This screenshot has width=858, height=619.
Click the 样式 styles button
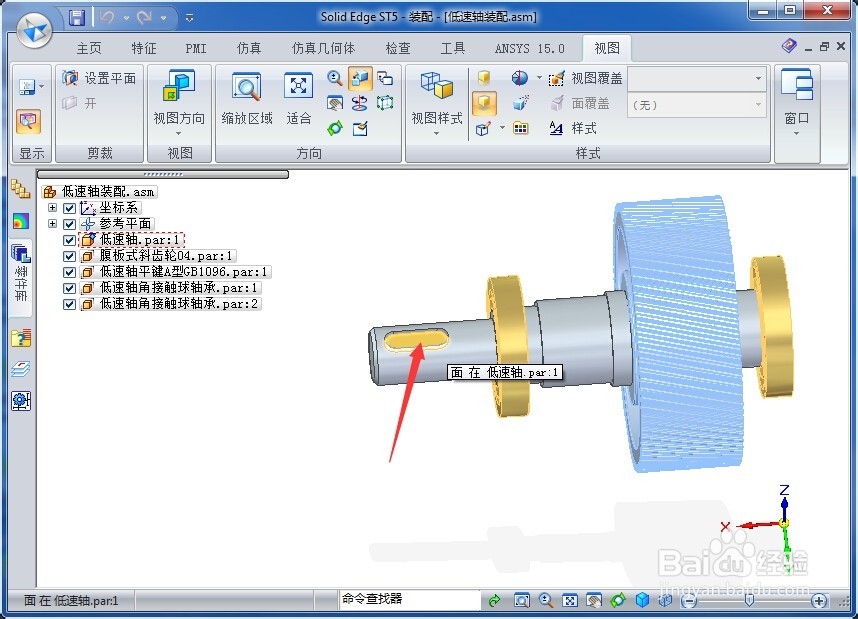pos(572,129)
